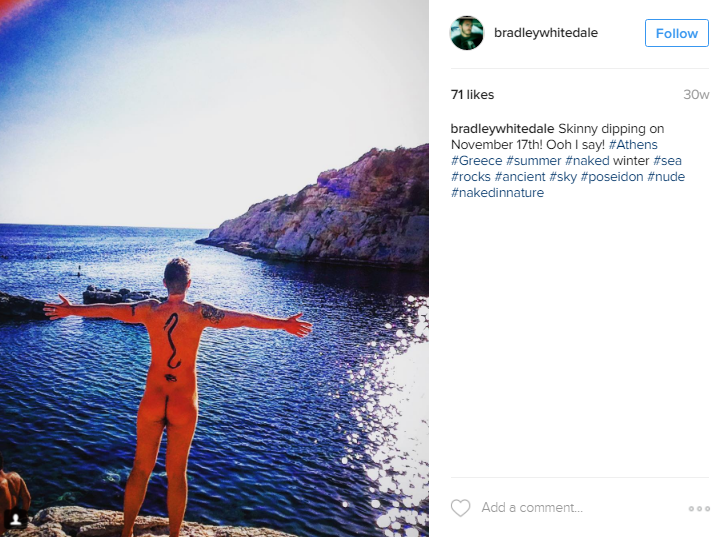Viewport: 724px width, 537px height.
Task: Open bradleywhitedale's profile picture
Action: coord(467,33)
